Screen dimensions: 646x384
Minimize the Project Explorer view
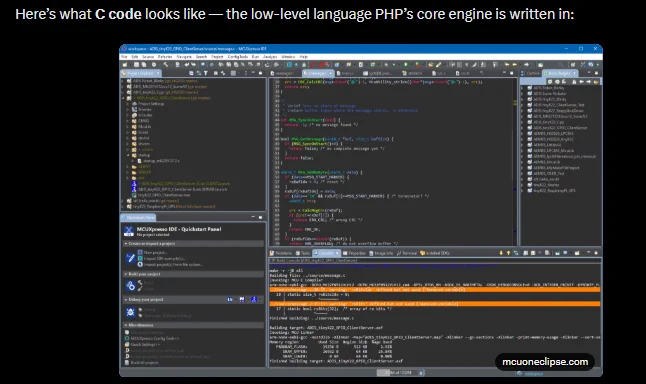click(x=253, y=73)
